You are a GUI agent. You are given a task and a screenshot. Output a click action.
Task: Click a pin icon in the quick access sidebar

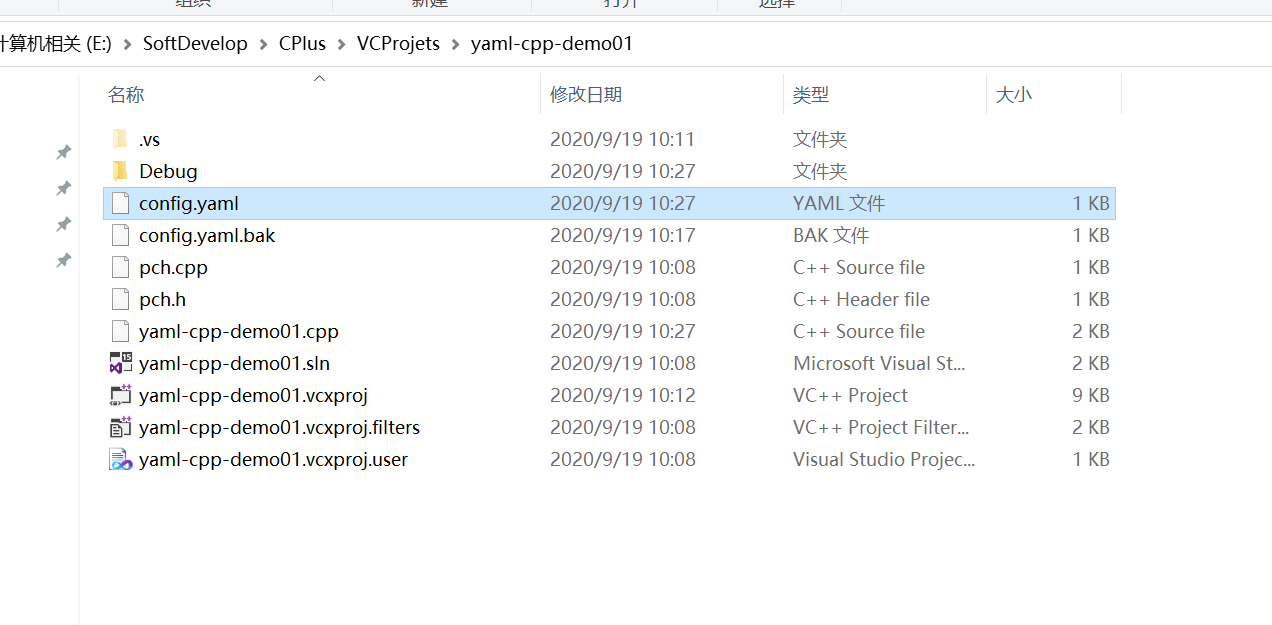pyautogui.click(x=63, y=152)
